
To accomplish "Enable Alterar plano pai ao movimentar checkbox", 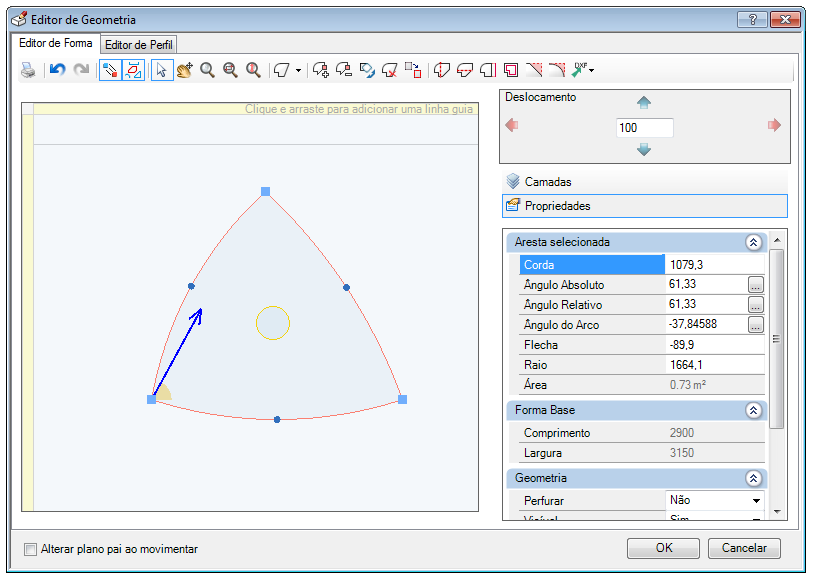I will [x=31, y=549].
